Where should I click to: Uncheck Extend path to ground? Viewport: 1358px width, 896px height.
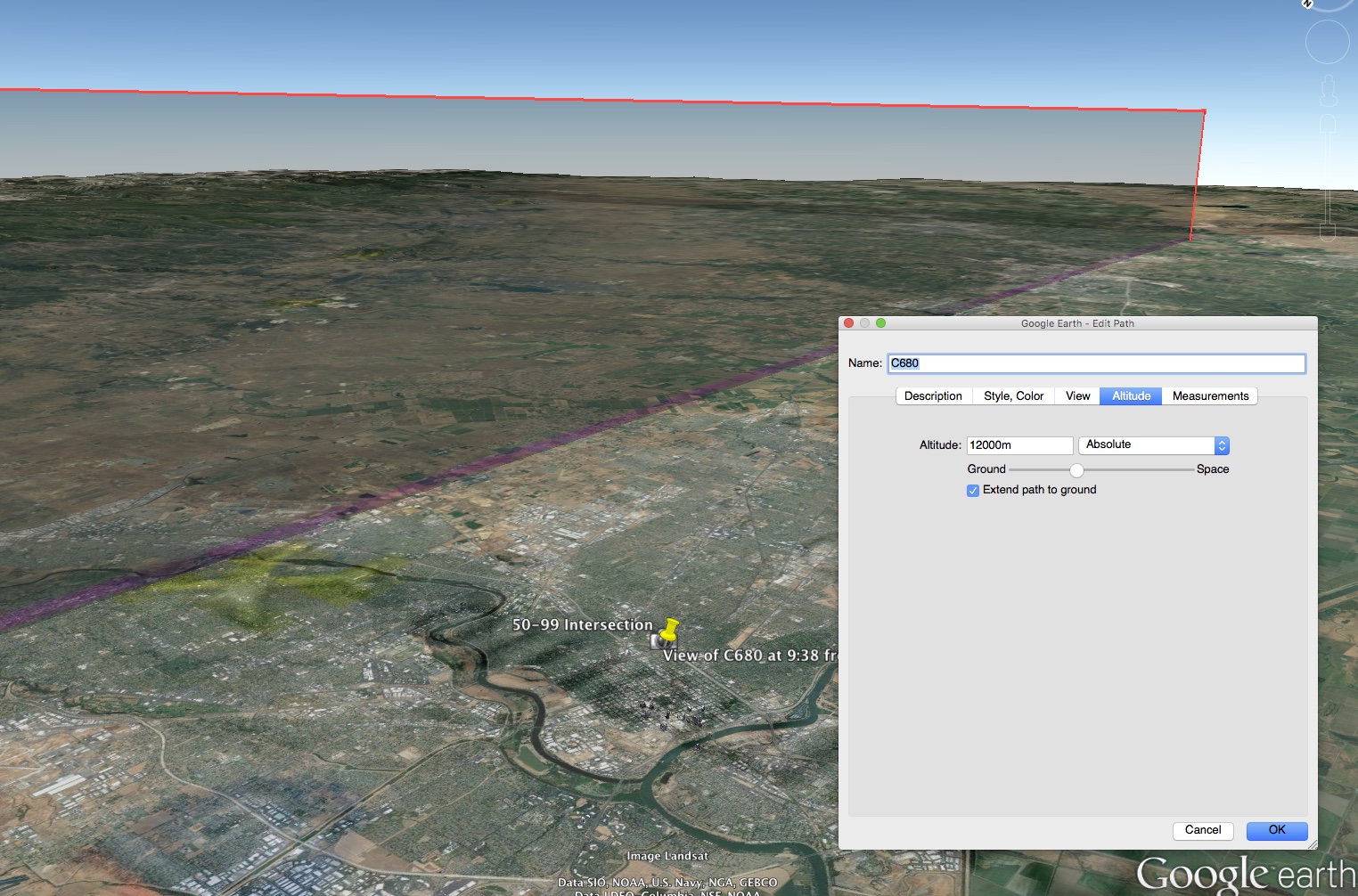tap(973, 491)
